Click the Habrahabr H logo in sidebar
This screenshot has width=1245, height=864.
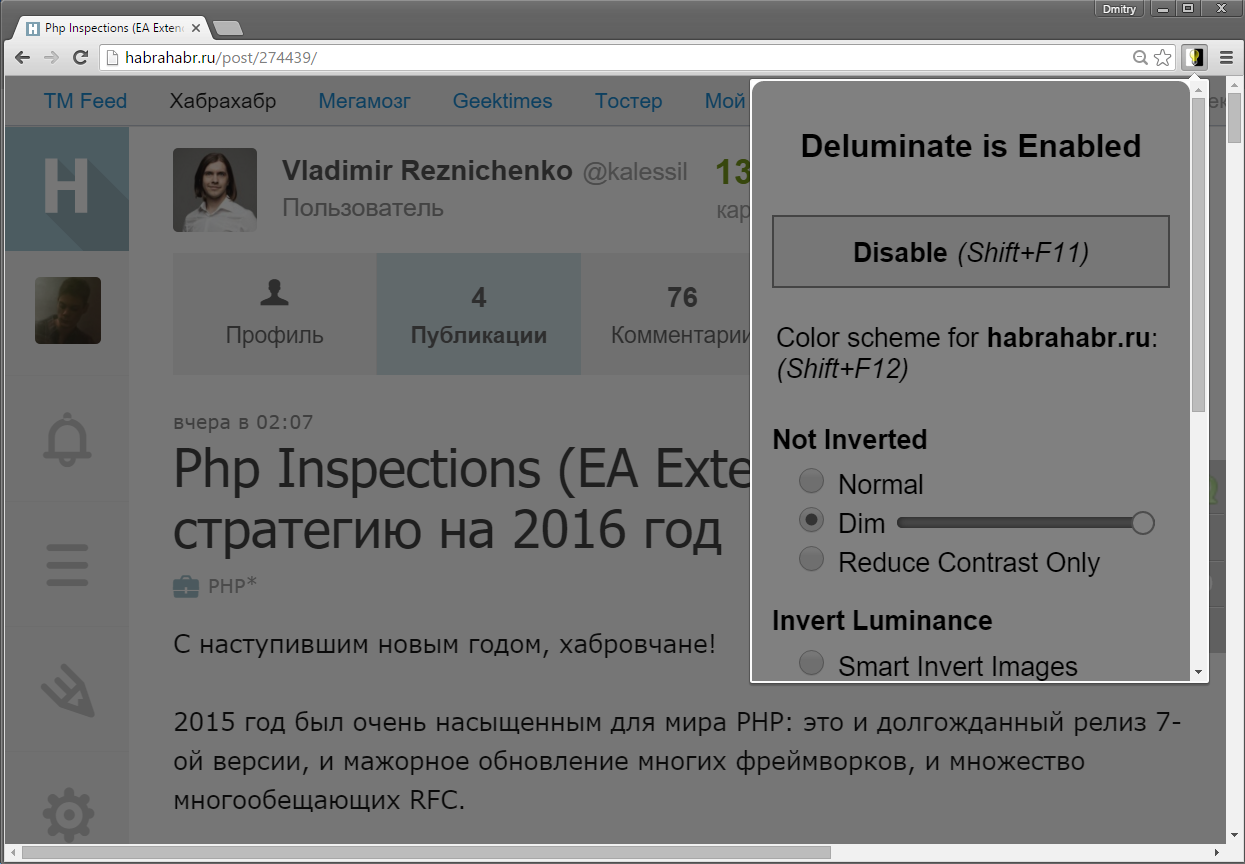point(67,188)
